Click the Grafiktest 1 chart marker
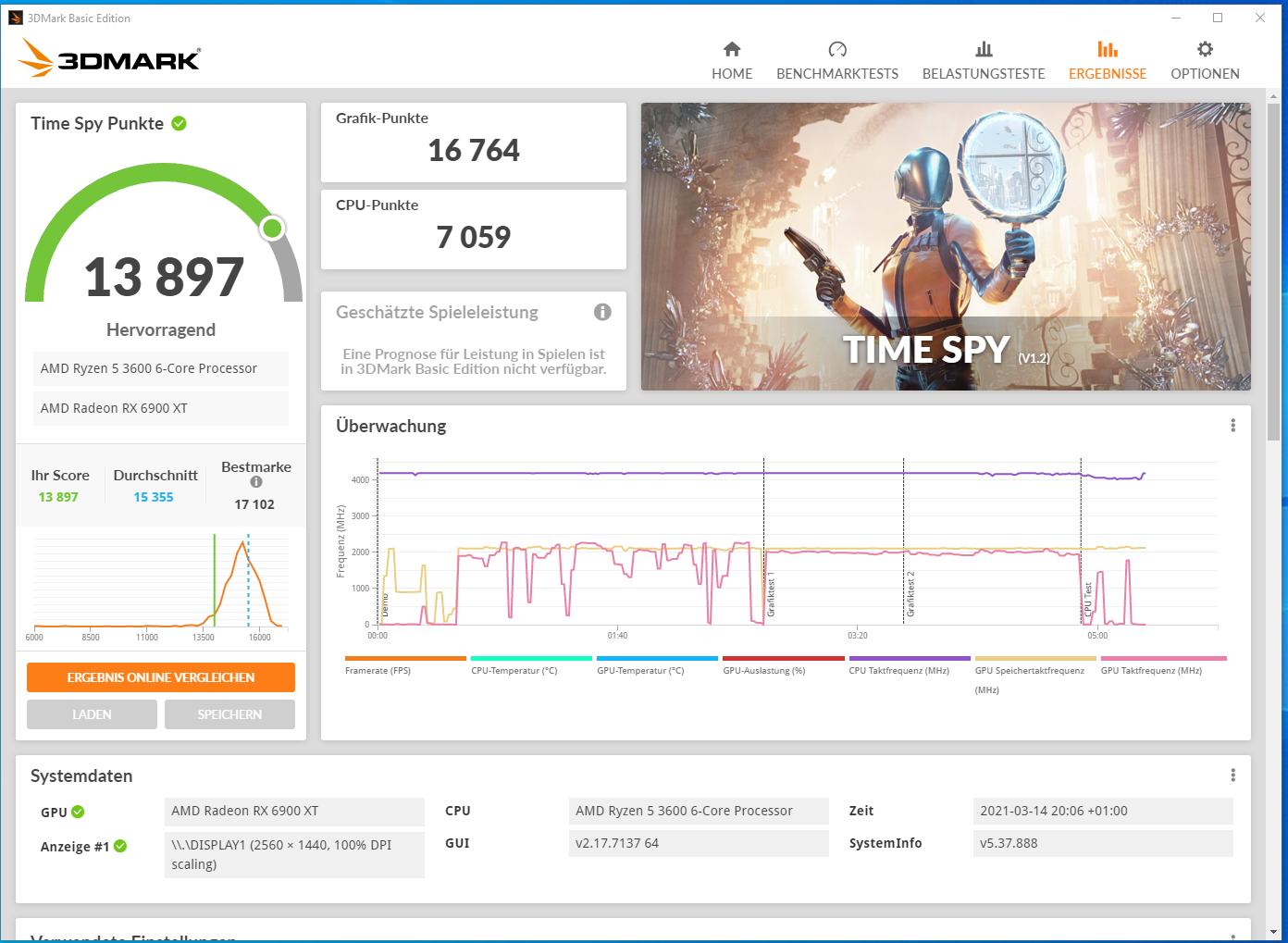 tap(770, 594)
